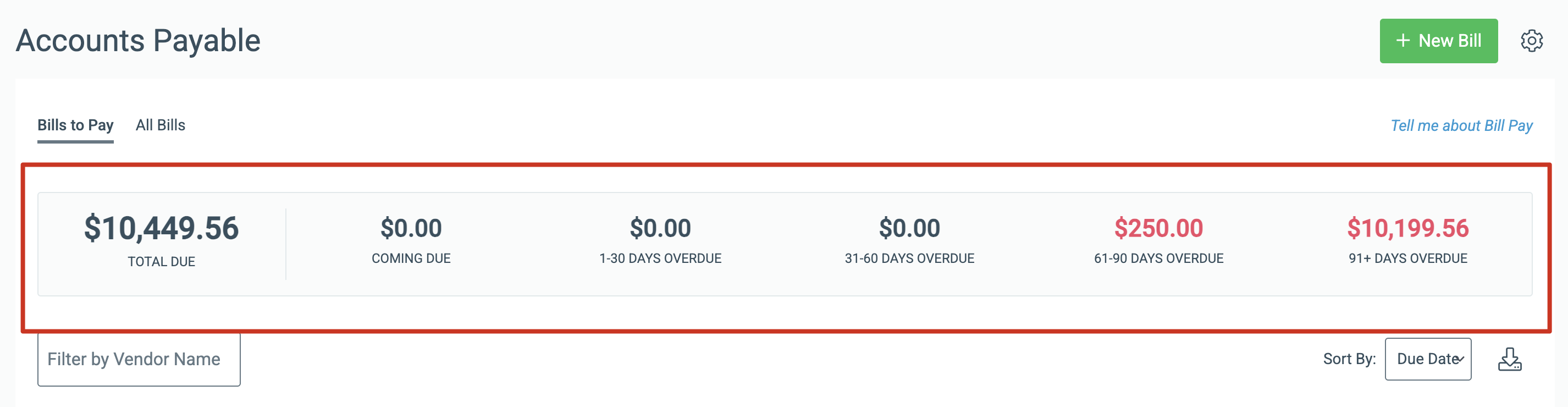Select the red $250.00 overdue amount
Viewport: 1568px width, 407px height.
(1158, 228)
